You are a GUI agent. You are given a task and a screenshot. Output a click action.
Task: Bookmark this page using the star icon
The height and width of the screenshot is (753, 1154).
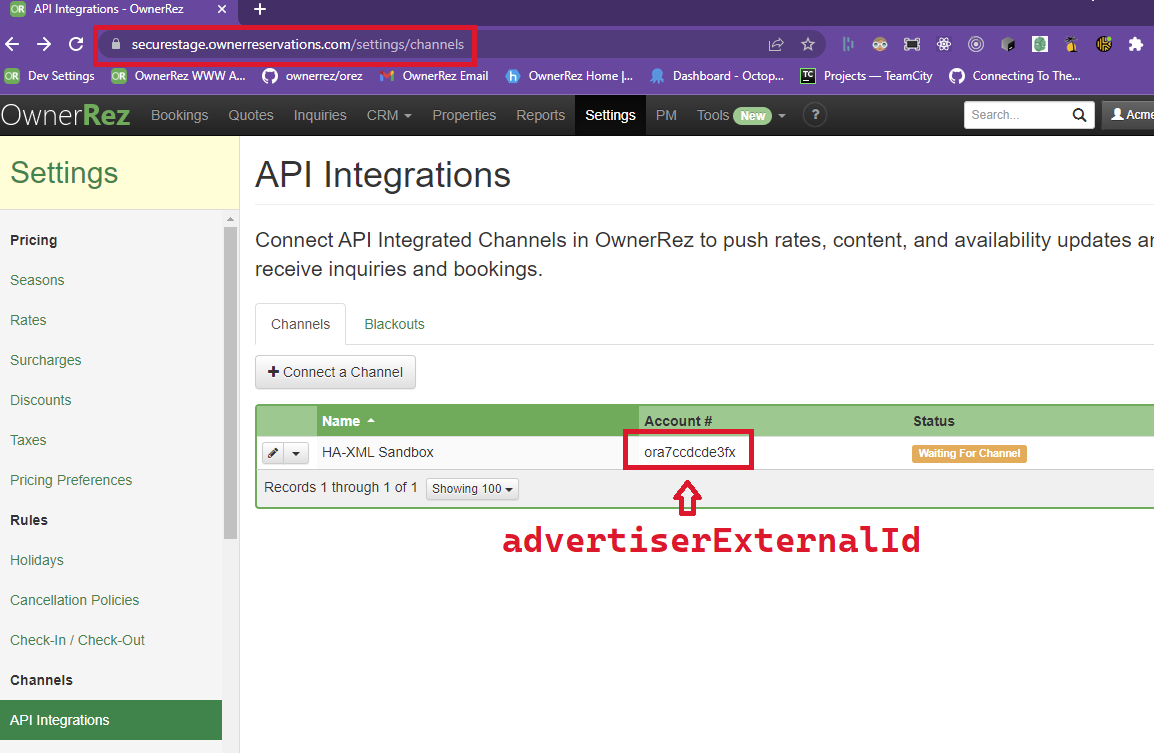pos(808,44)
